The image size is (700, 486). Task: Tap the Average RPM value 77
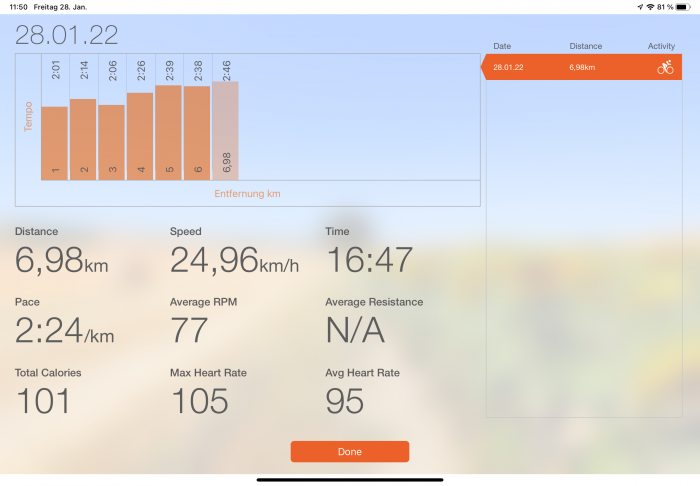pyautogui.click(x=189, y=330)
